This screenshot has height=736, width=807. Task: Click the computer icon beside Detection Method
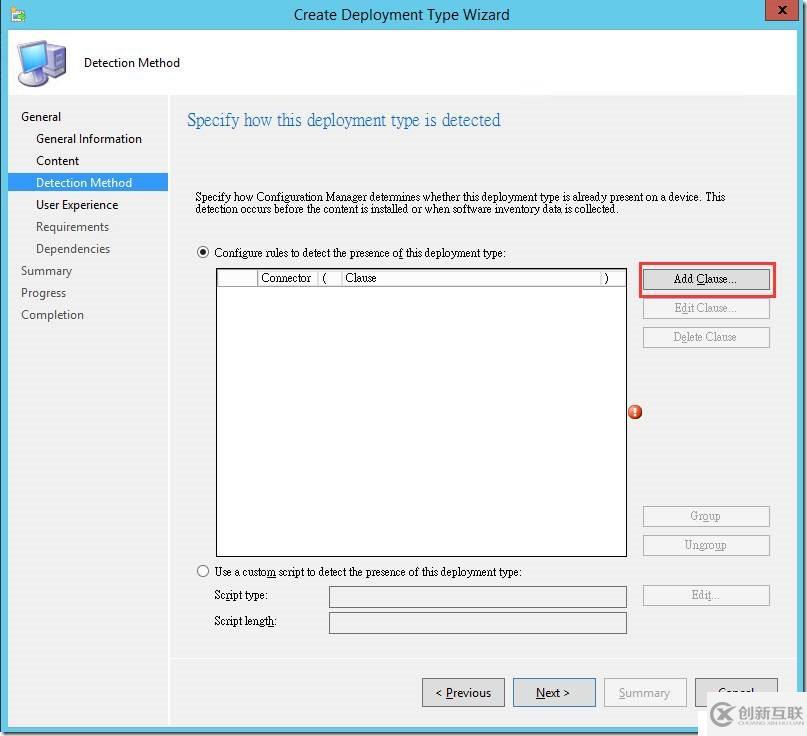coord(42,63)
